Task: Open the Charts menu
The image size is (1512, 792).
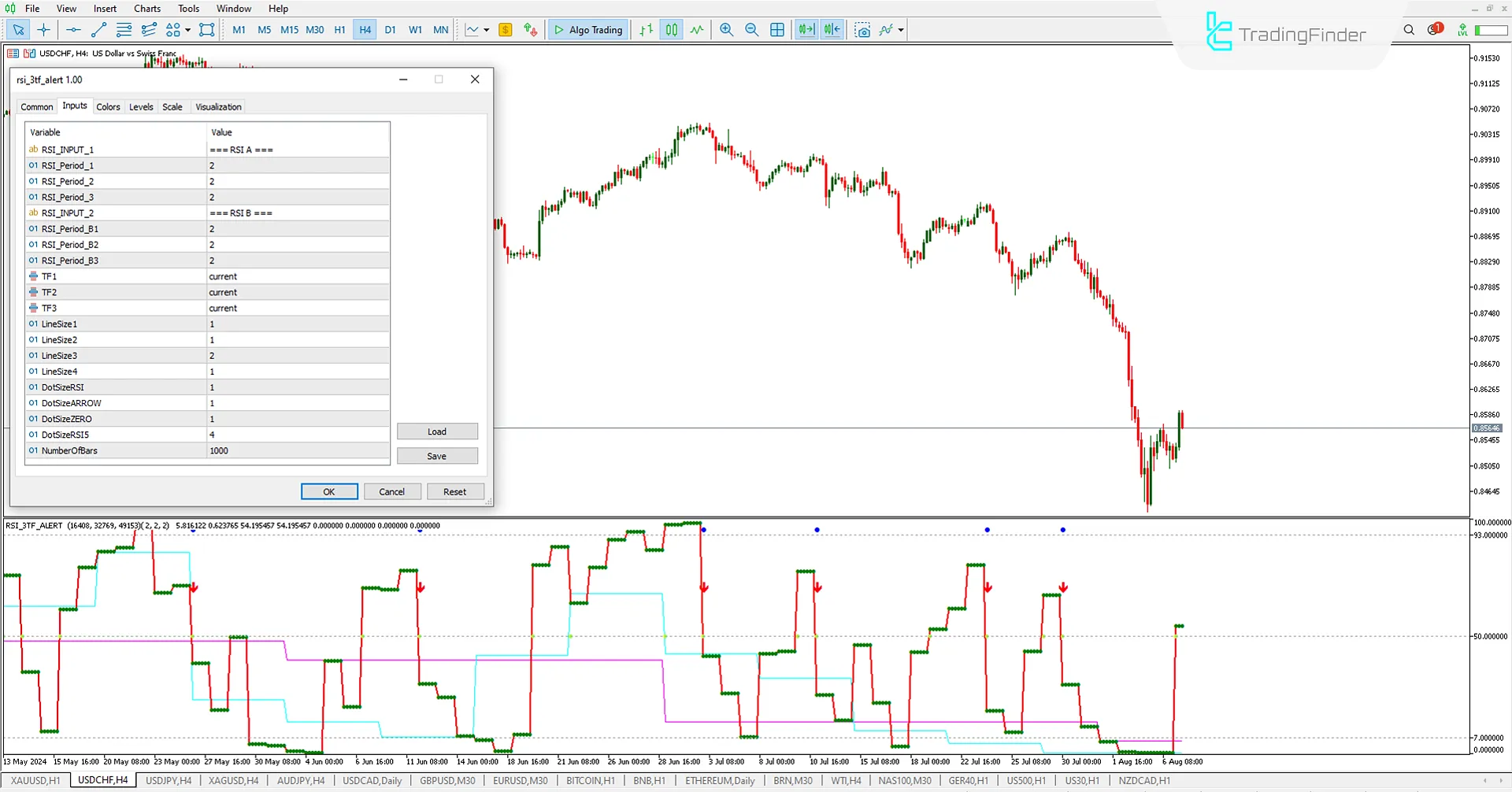Action: [x=146, y=9]
